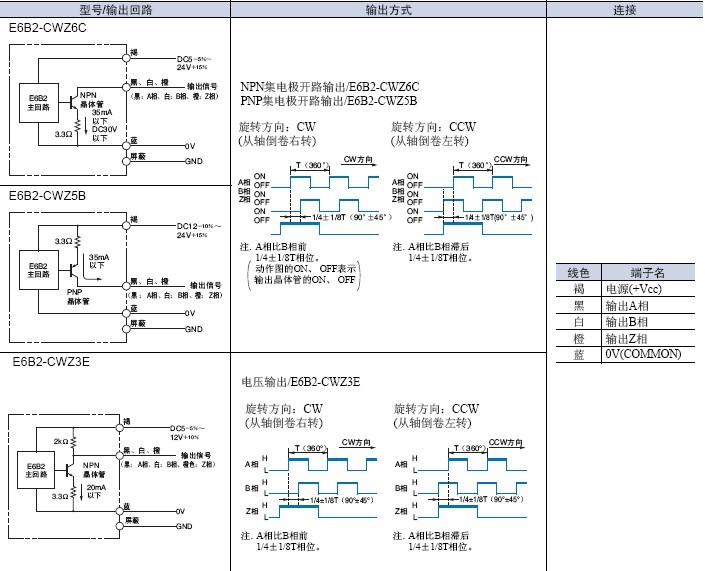Viewport: 705px width, 571px height.
Task: Select the line NPN集电极开路输出/E6B2-CWZ6C
Action: (330, 86)
